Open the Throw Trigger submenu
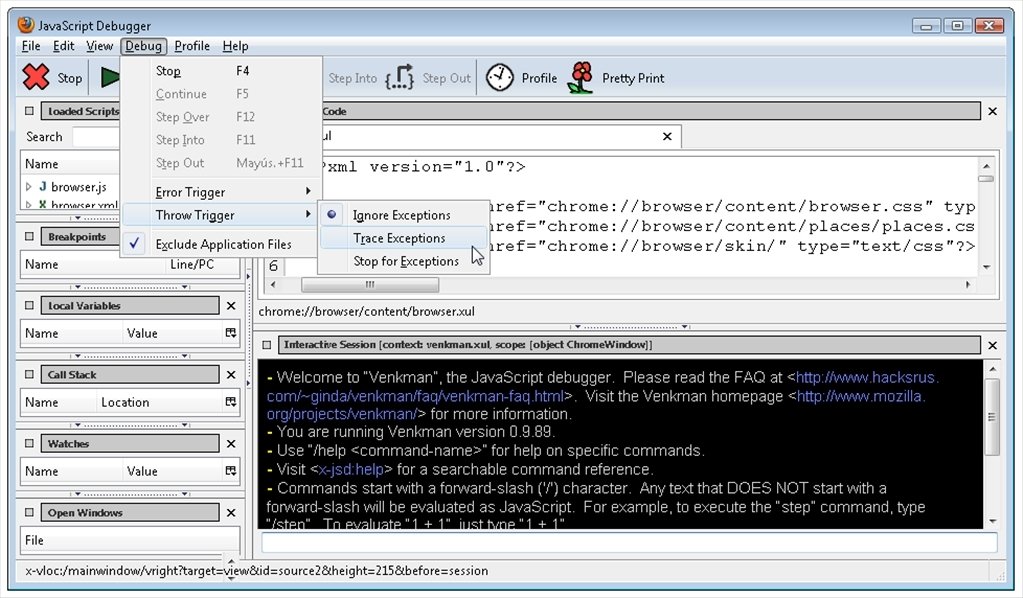 pos(221,215)
